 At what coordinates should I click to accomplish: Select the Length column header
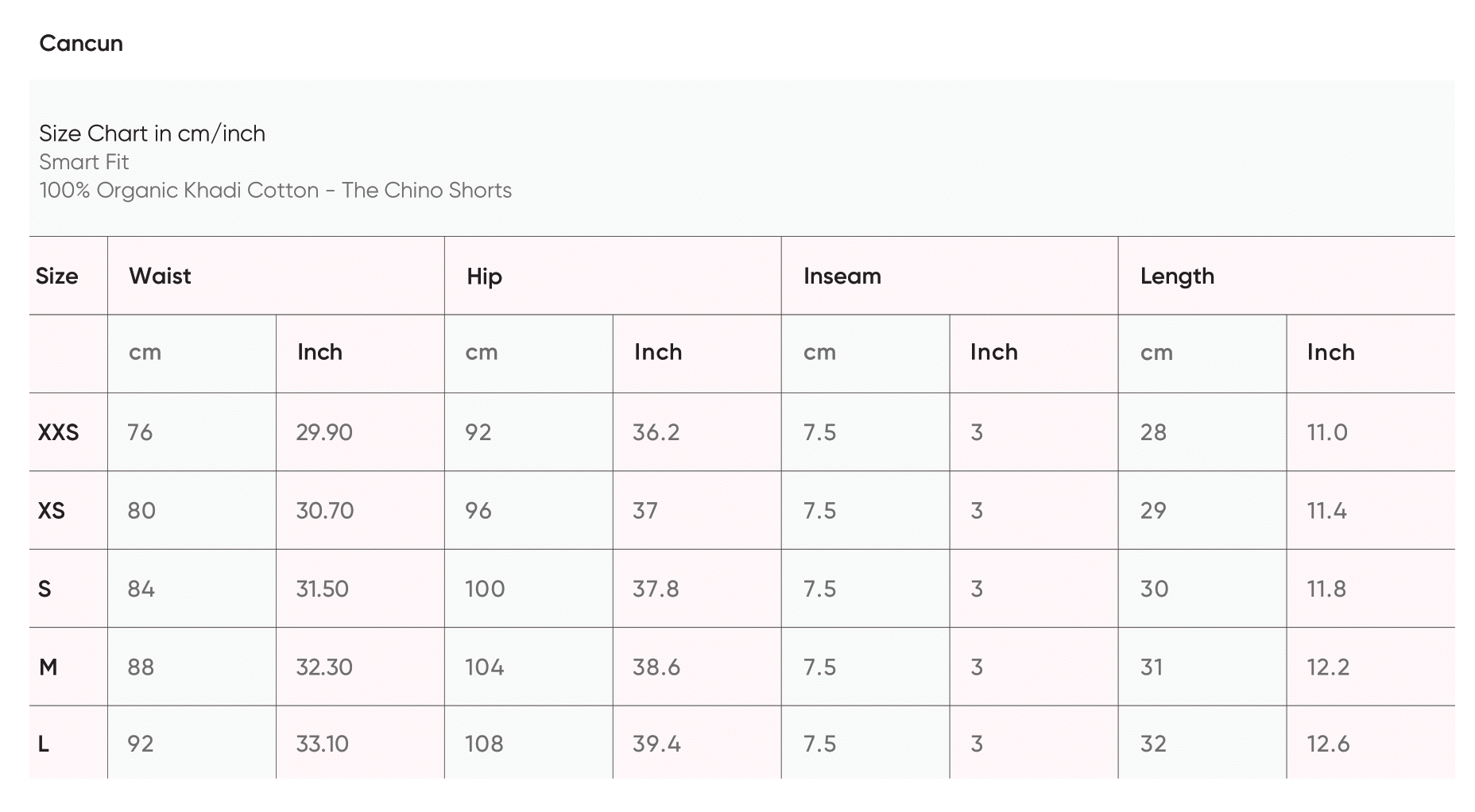pyautogui.click(x=1177, y=276)
